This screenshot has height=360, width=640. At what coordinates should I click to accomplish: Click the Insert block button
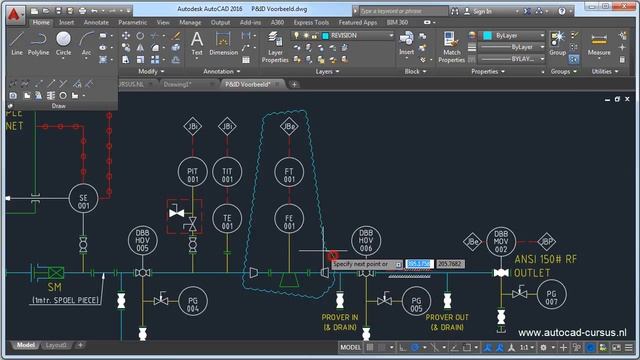407,43
